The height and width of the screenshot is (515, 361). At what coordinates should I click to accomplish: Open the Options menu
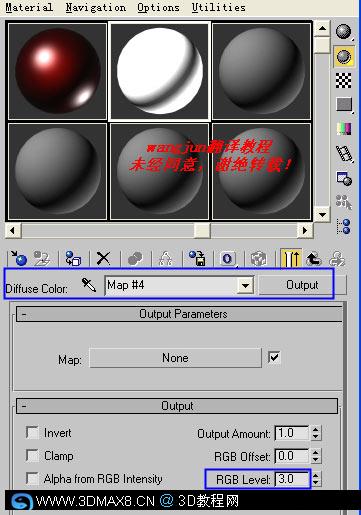(158, 7)
